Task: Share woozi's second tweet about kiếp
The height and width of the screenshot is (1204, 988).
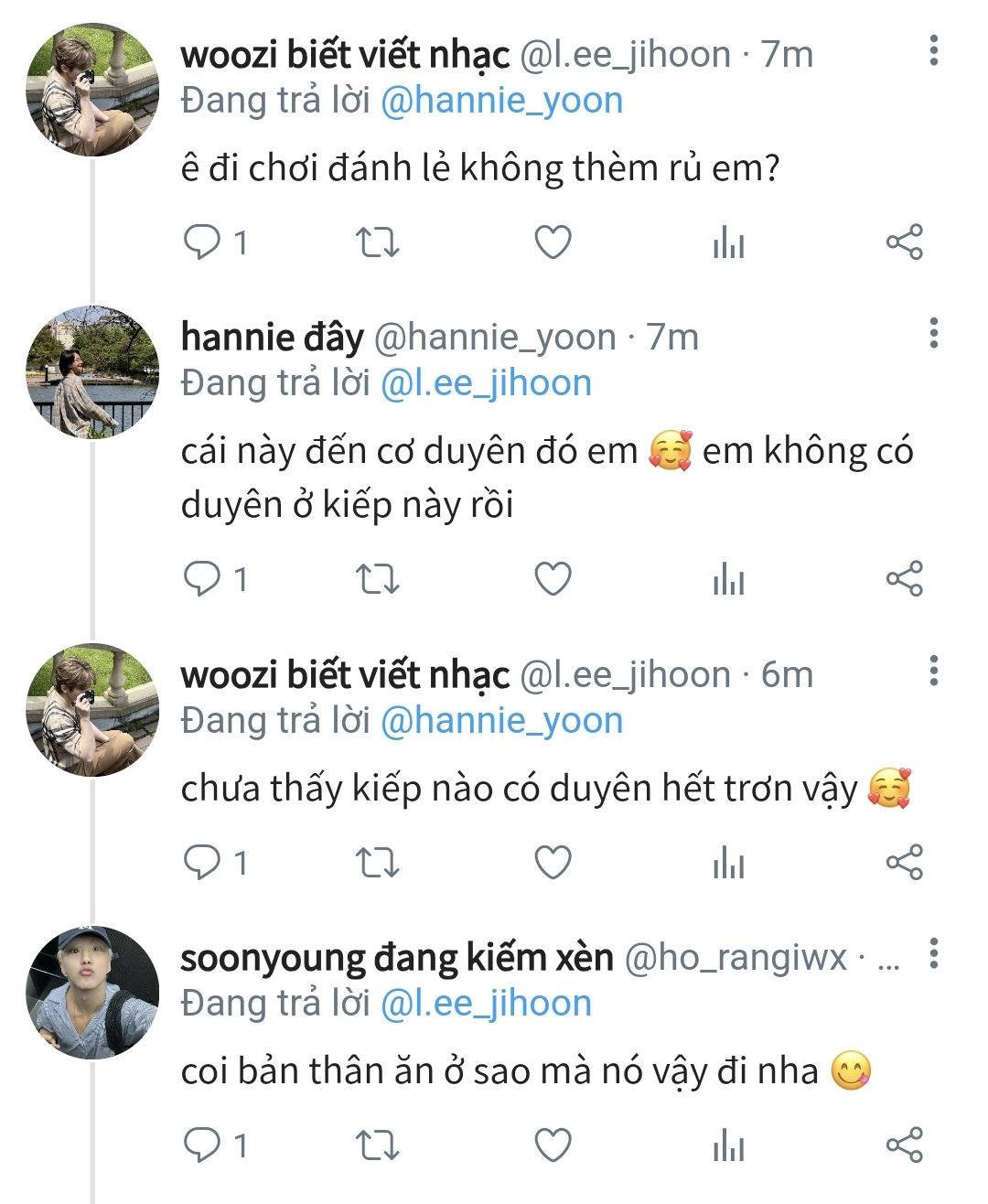Action: 904,863
